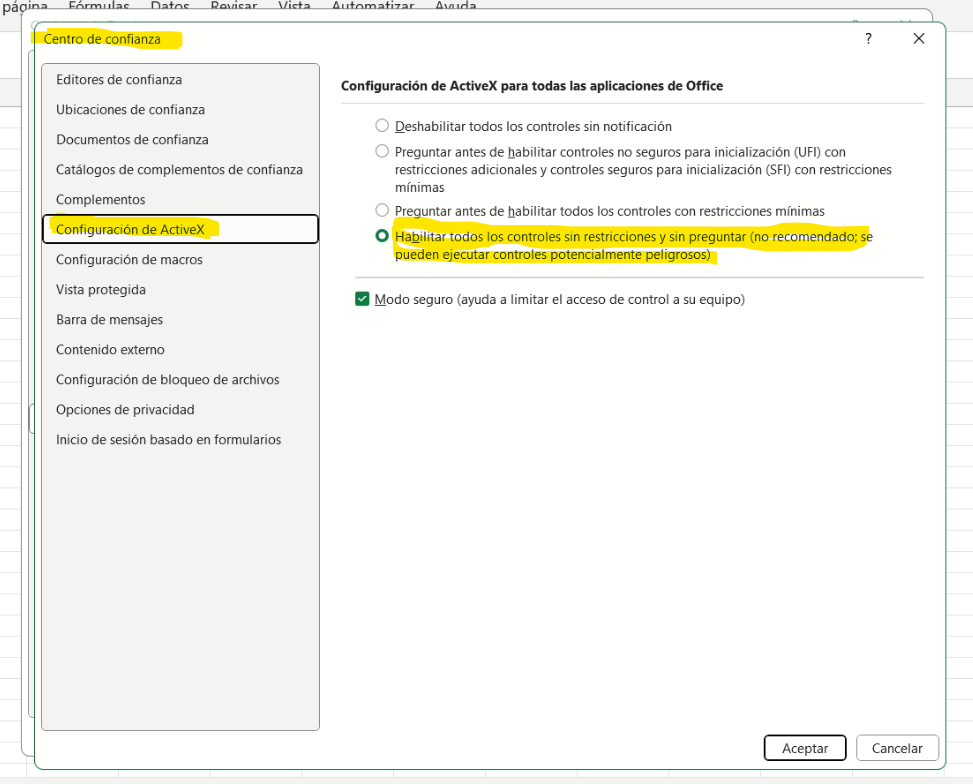Viewport: 973px width, 784px height.
Task: Open the Fórmulas ribbon tab in Excel
Action: 99,6
